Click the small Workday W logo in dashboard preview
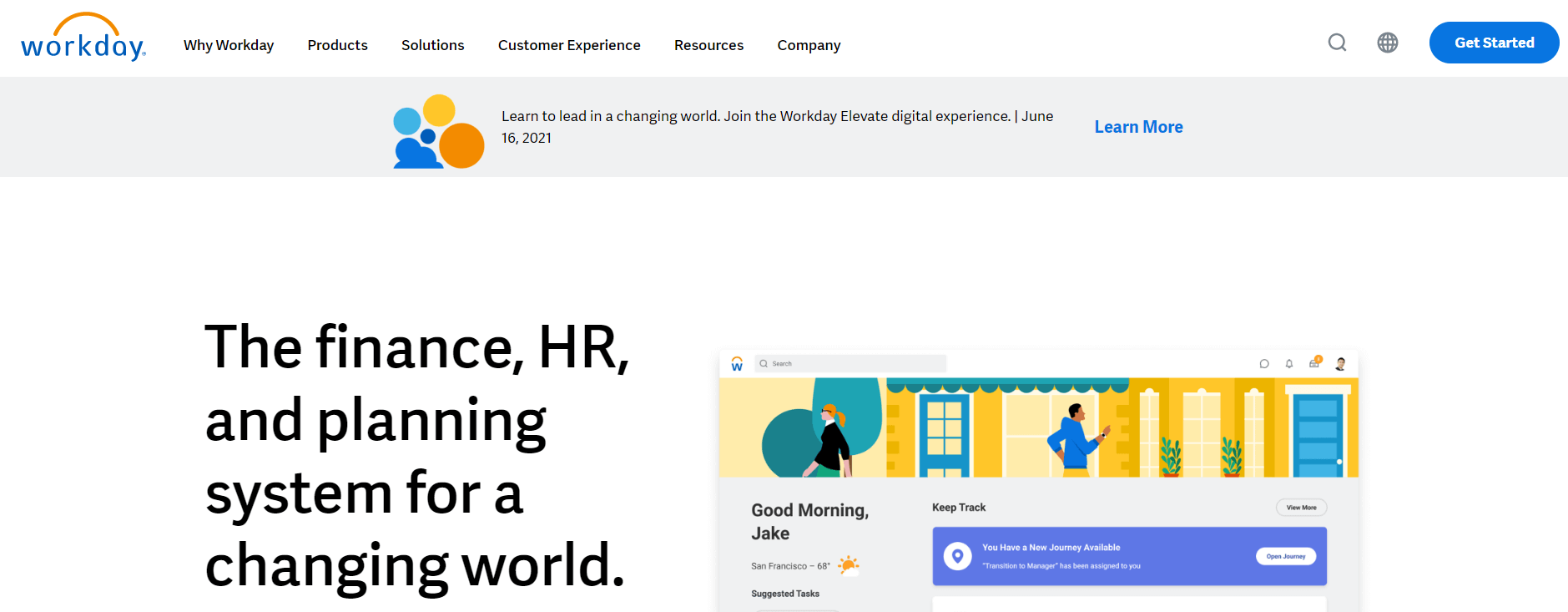The height and width of the screenshot is (612, 1568). (737, 364)
